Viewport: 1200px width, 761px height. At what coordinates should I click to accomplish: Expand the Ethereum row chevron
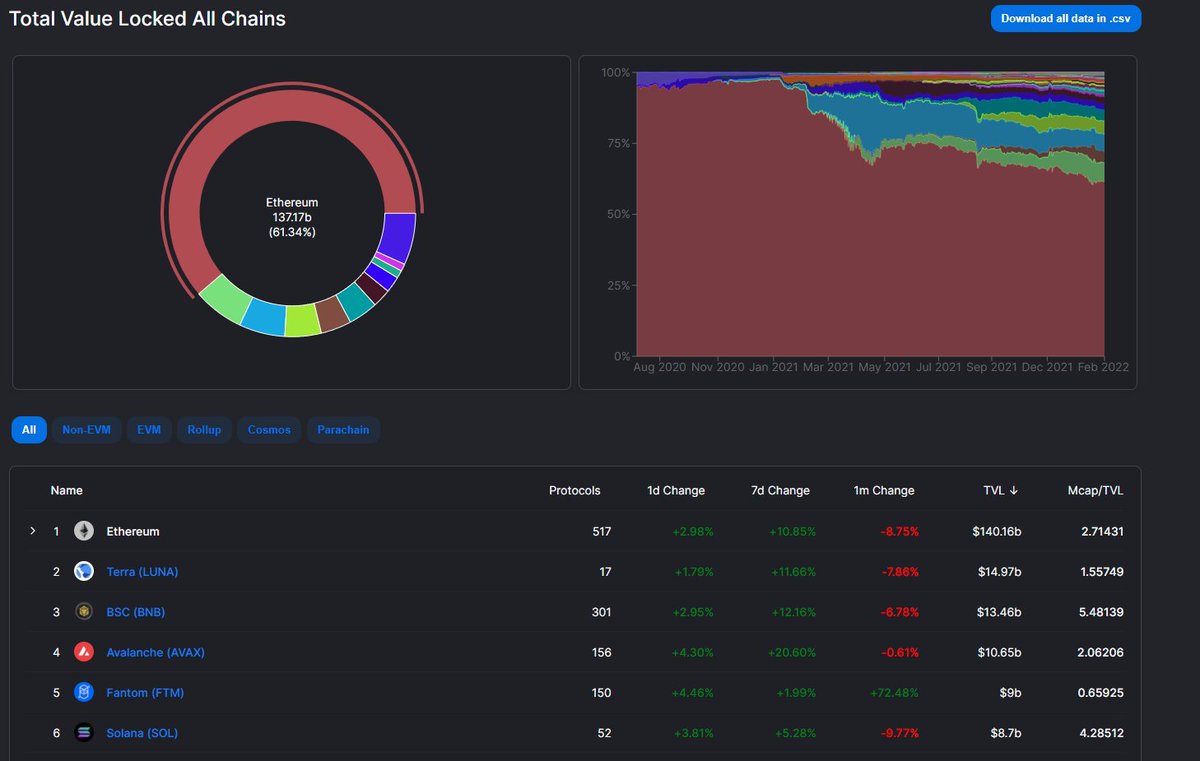[33, 531]
